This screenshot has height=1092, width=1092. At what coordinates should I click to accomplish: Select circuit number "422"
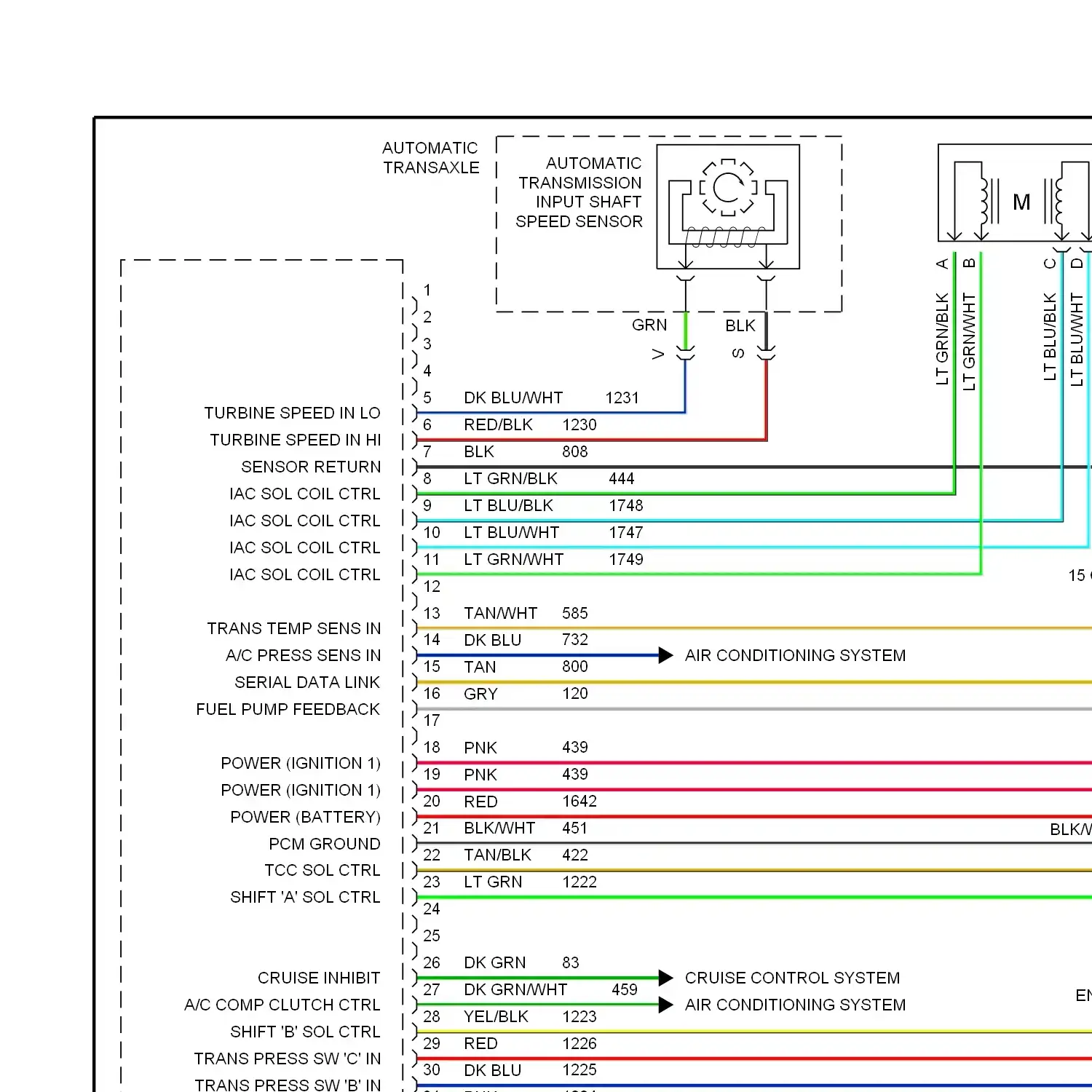tap(575, 855)
